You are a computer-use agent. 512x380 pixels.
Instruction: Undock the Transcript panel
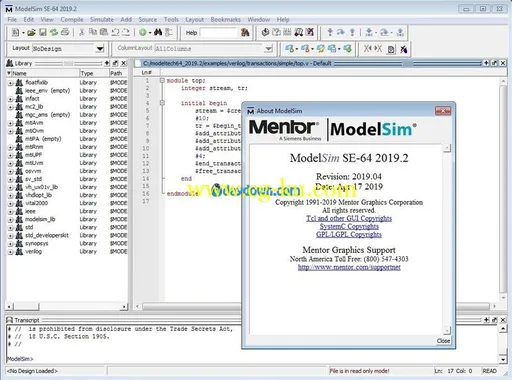pos(495,320)
